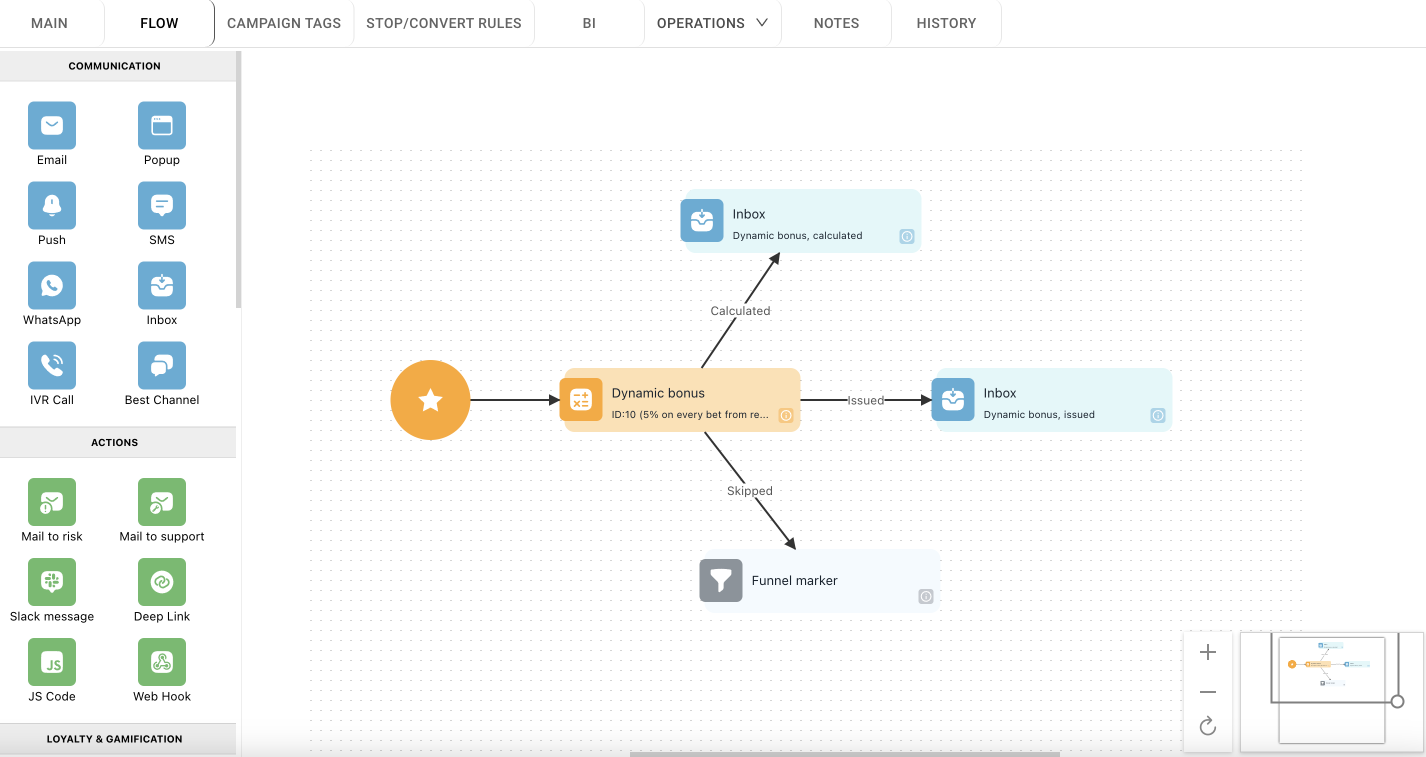Click the orange star start node
1426x757 pixels.
pyautogui.click(x=430, y=400)
